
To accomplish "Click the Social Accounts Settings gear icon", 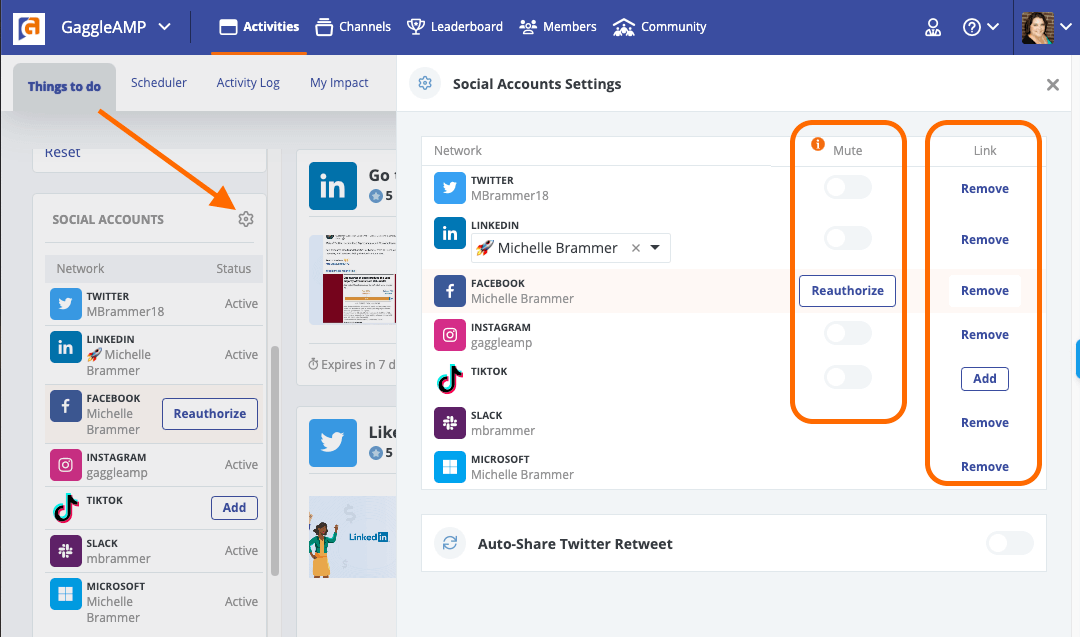I will pos(425,83).
